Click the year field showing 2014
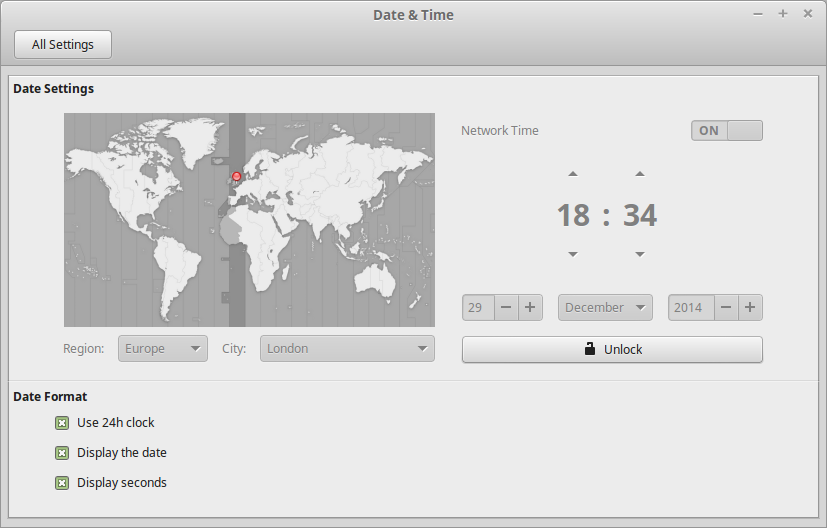 [x=691, y=308]
